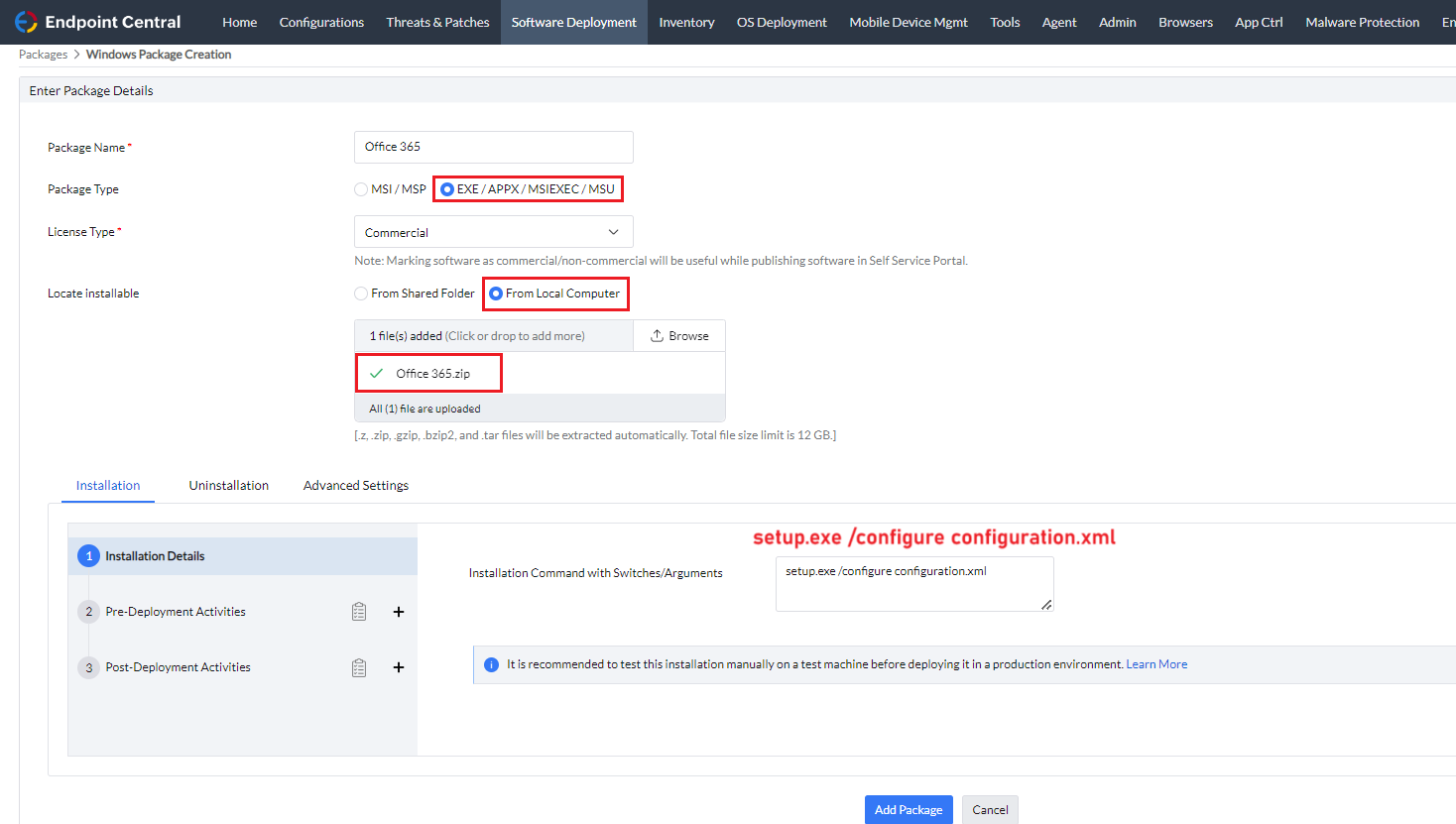Click the Windows Package Creation breadcrumb text
This screenshot has width=1456, height=824.
coord(159,55)
